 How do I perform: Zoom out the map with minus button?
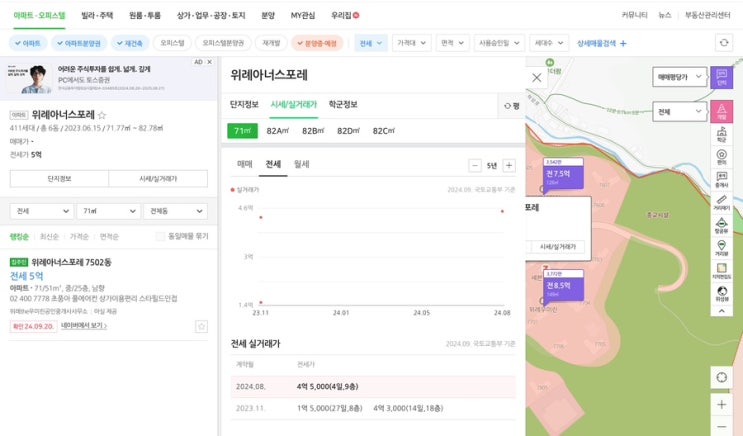coord(721,427)
